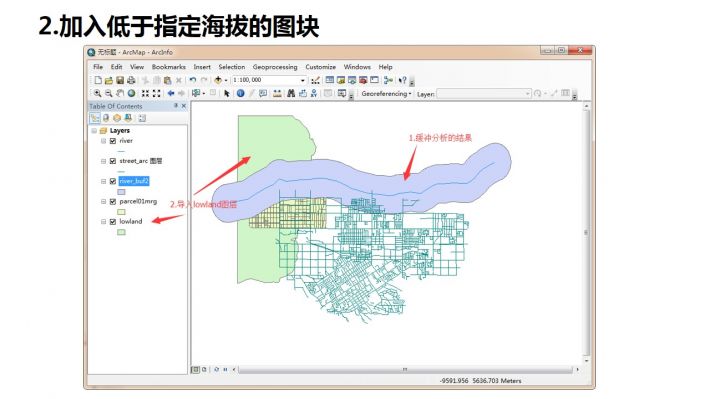Select the Zoom In tool
Image resolution: width=710 pixels, height=399 pixels.
[x=97, y=93]
